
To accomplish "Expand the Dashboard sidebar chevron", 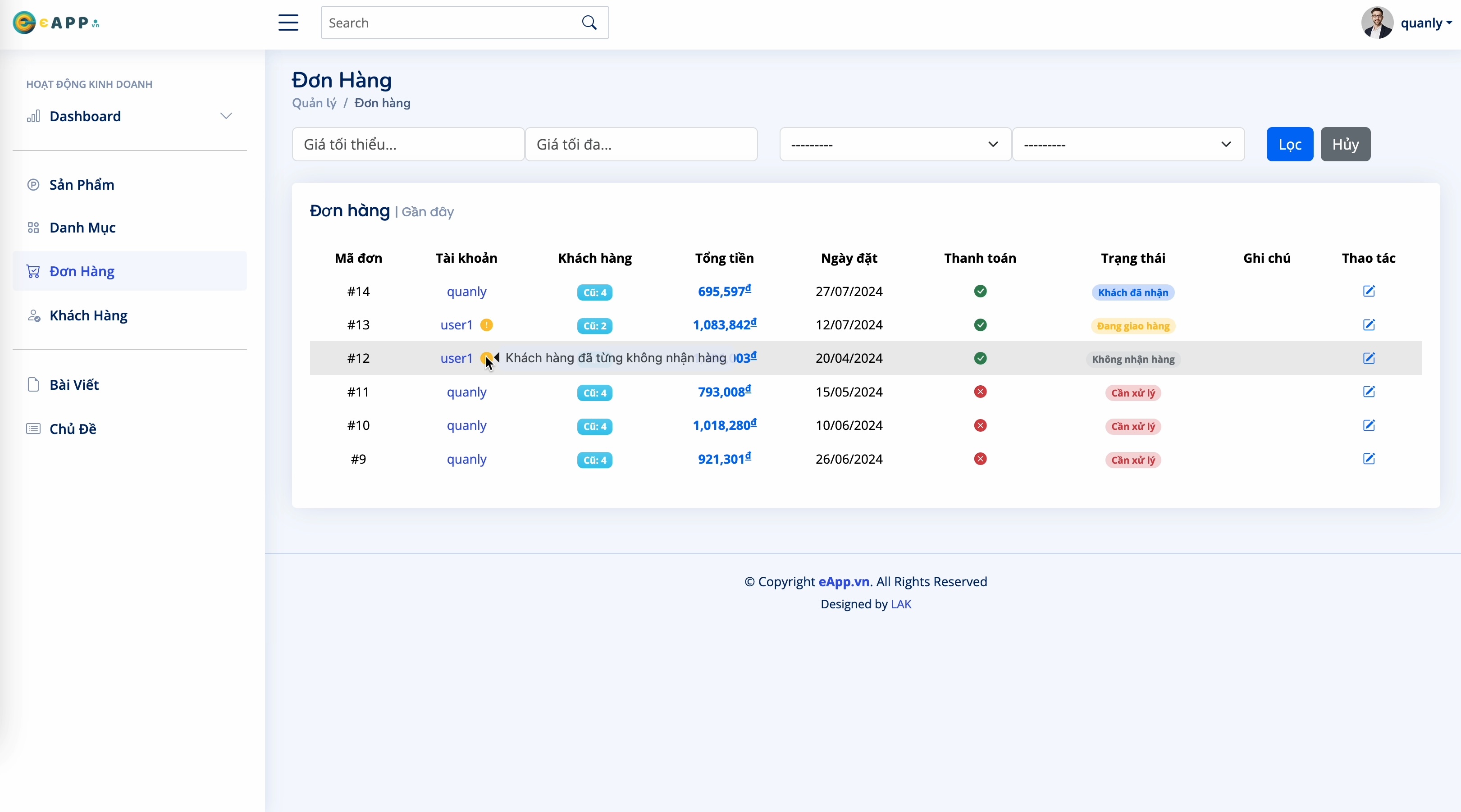I will tap(226, 116).
